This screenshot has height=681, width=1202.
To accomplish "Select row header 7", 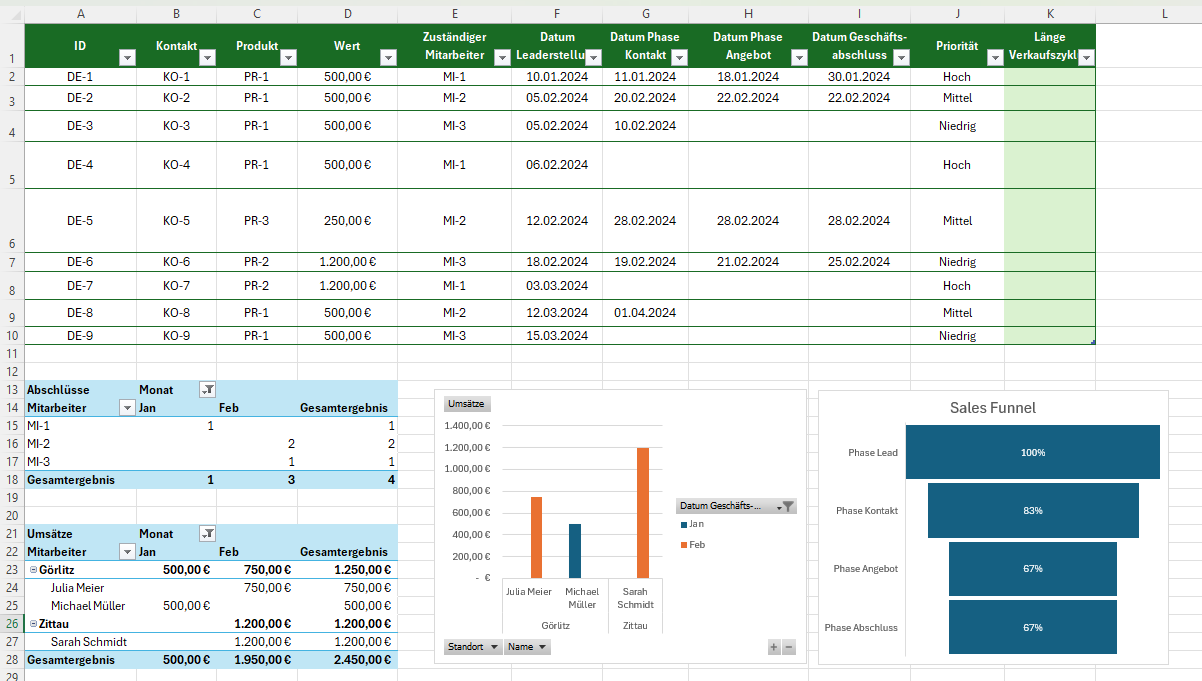I will pyautogui.click(x=11, y=263).
